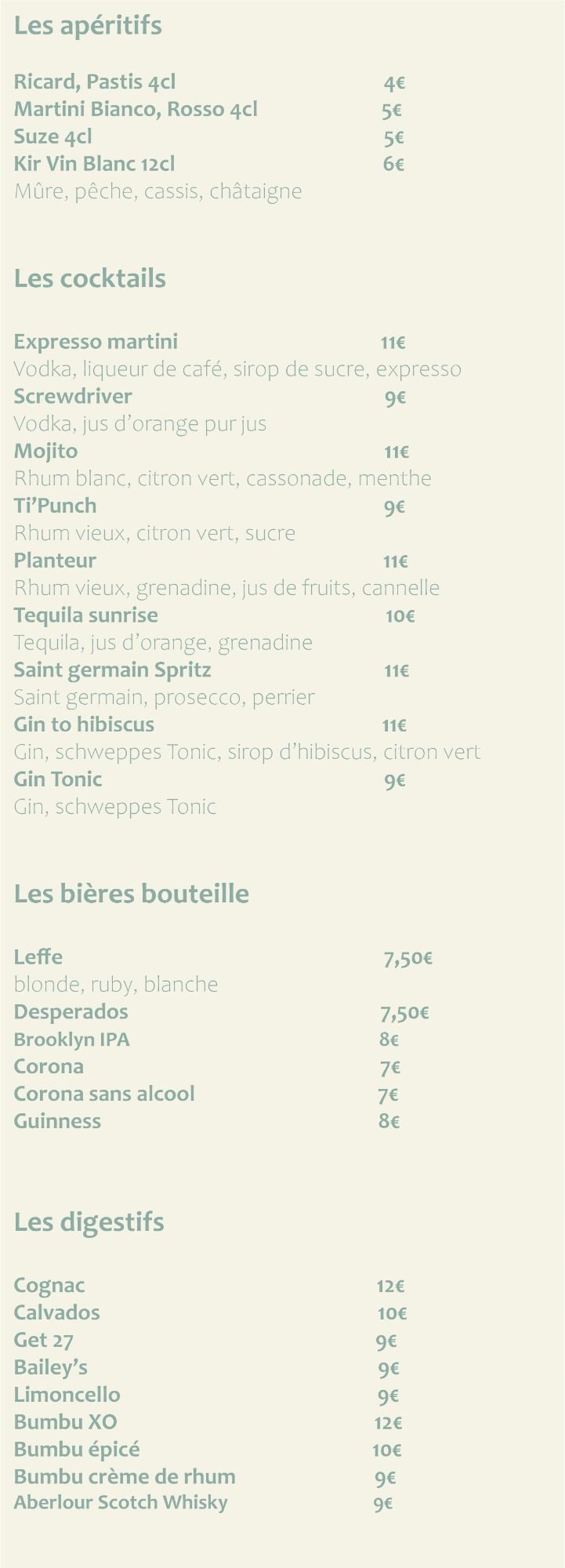Click the Brooklyn IPA item
The image size is (565, 1568).
(71, 1040)
